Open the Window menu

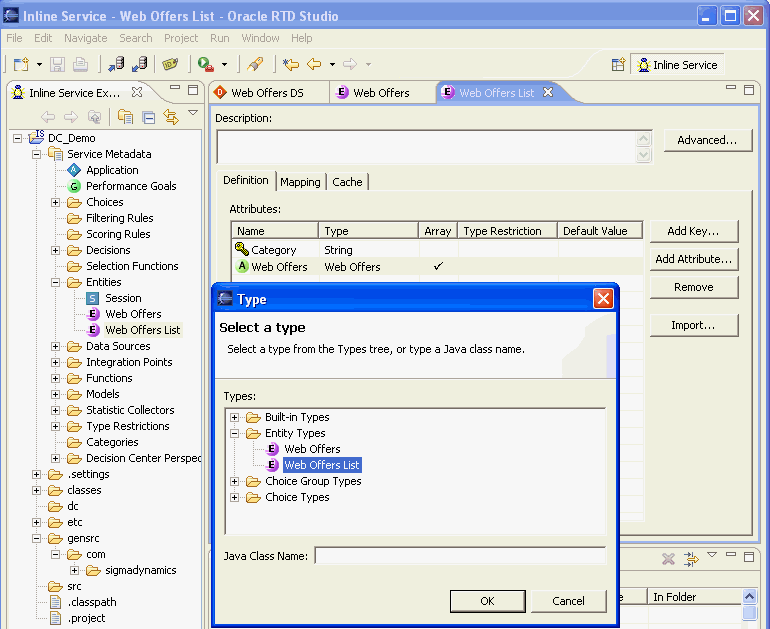tap(260, 38)
